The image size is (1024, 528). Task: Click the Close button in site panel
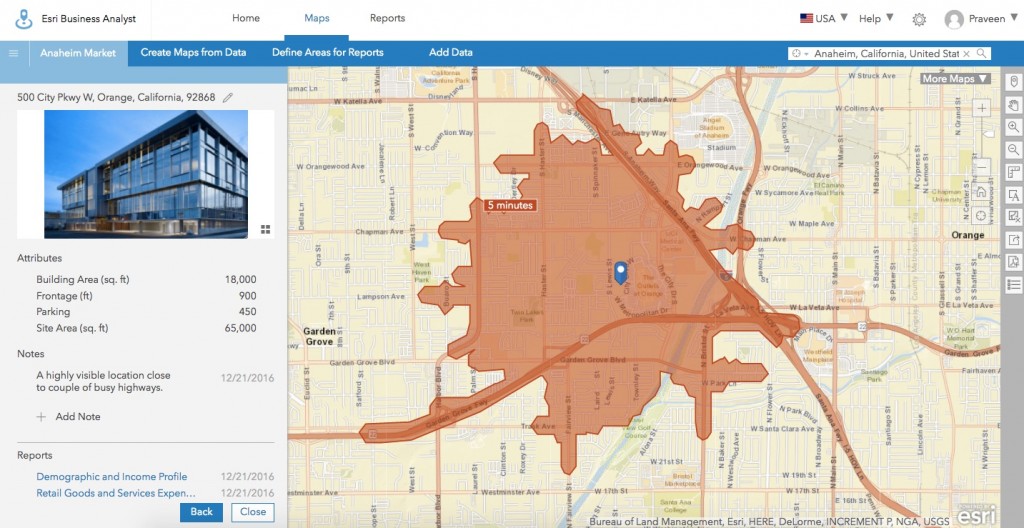coord(253,512)
